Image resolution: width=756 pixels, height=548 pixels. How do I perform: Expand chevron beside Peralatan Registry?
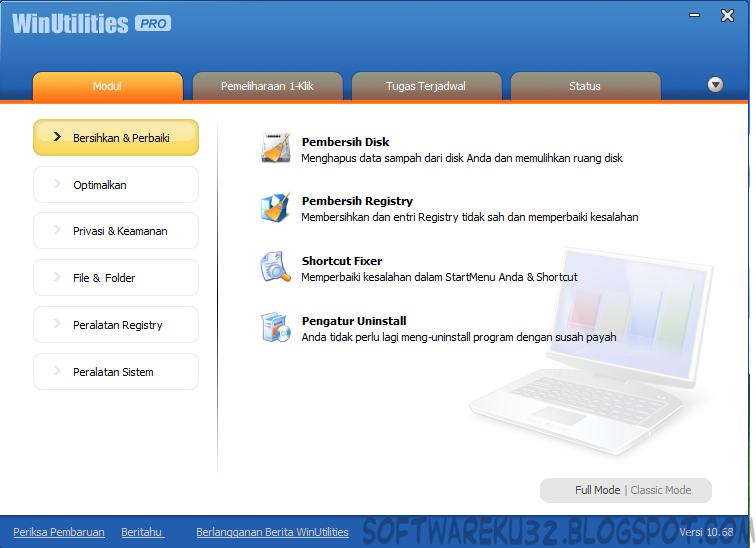[x=57, y=323]
